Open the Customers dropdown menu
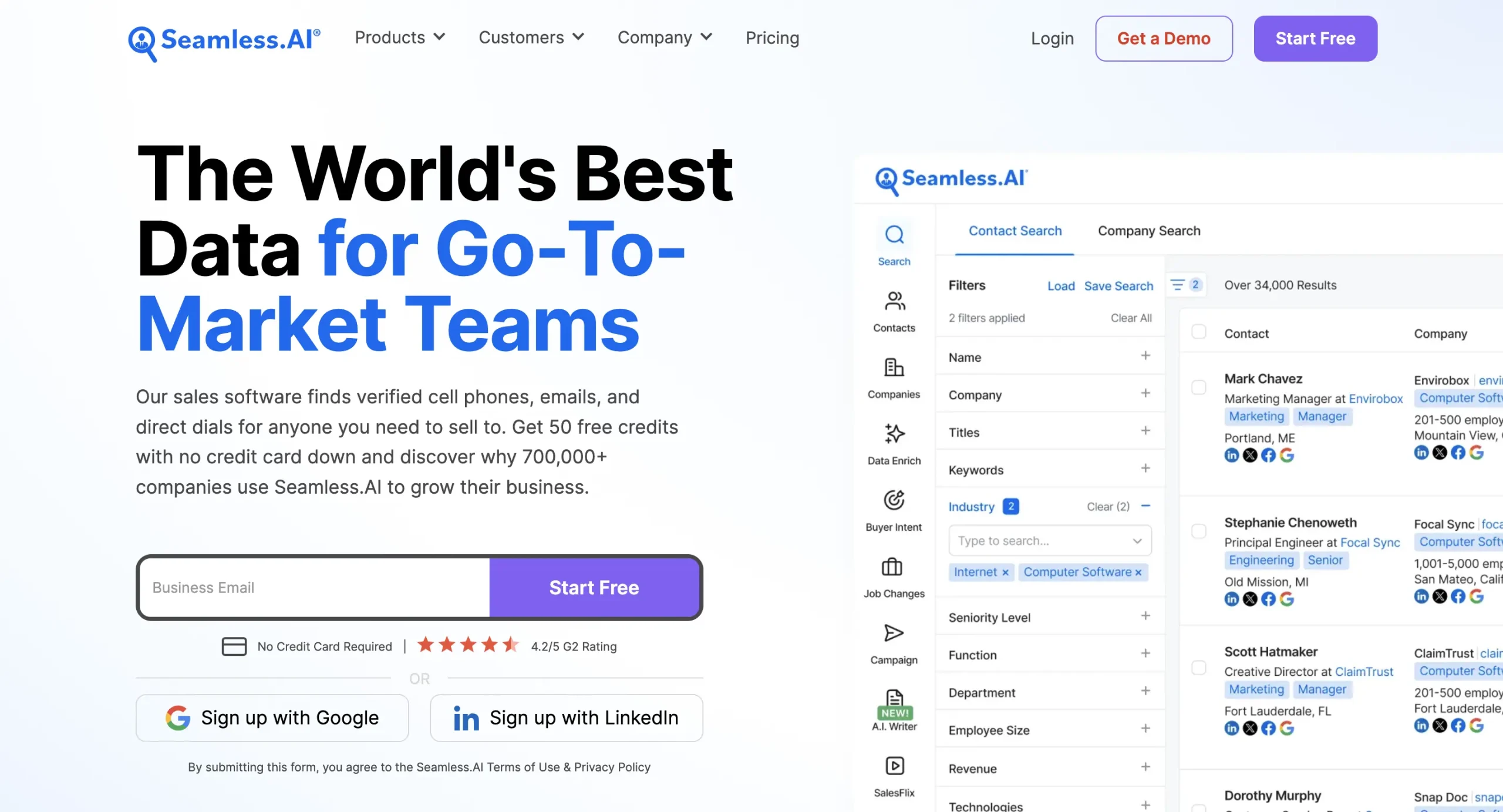Screen dimensions: 1503x812 [531, 38]
